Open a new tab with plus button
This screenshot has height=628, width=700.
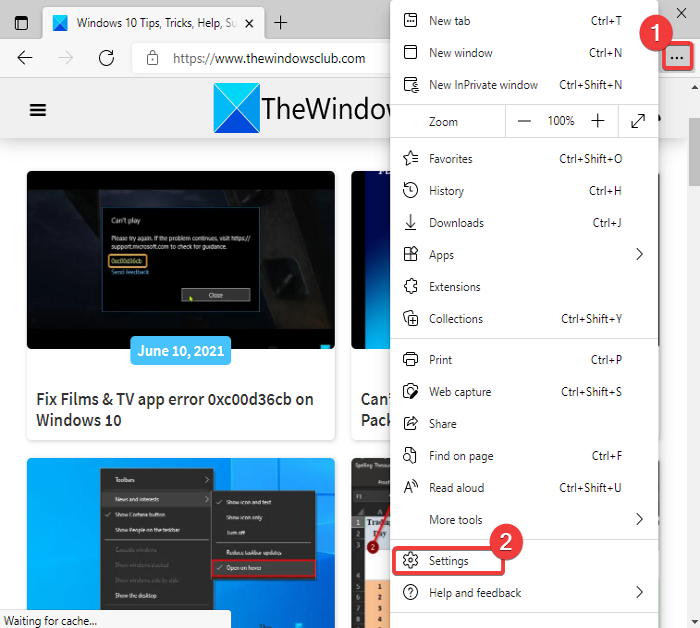[x=281, y=22]
